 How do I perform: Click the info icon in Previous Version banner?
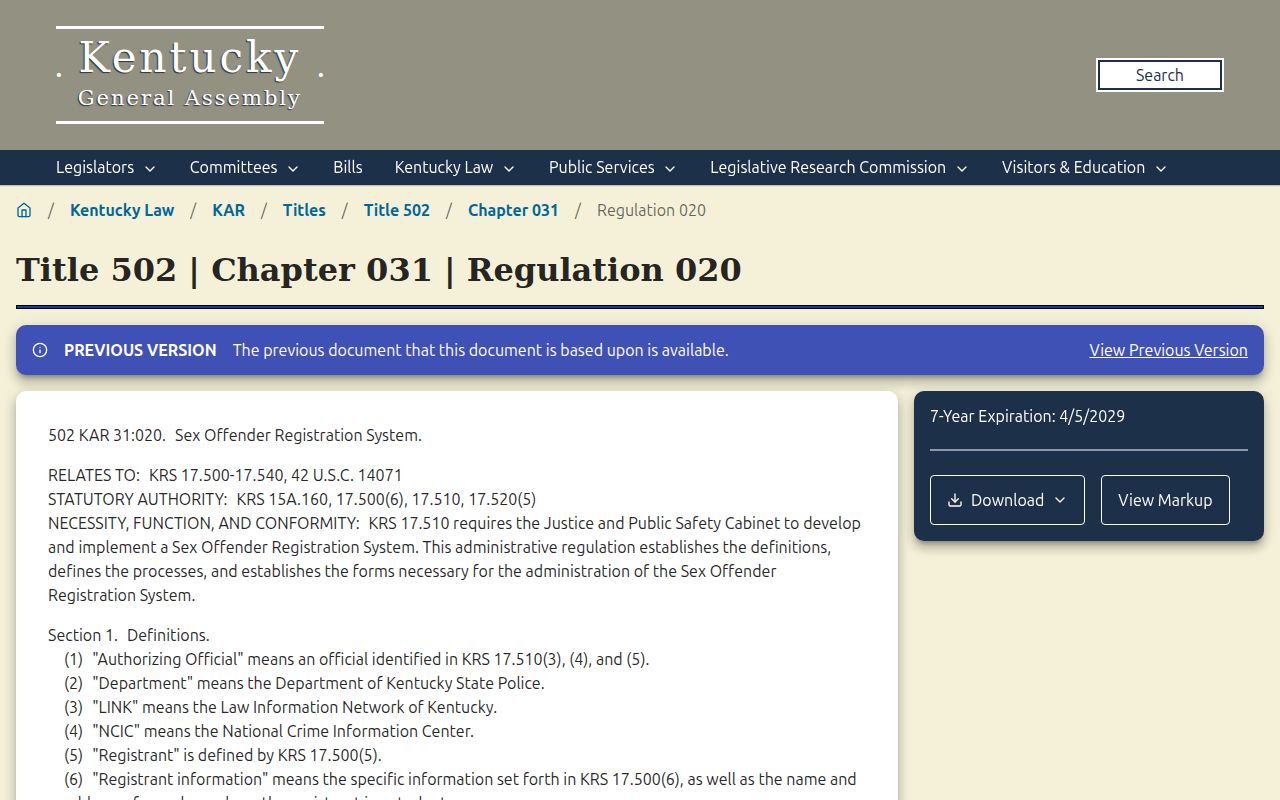[40, 350]
